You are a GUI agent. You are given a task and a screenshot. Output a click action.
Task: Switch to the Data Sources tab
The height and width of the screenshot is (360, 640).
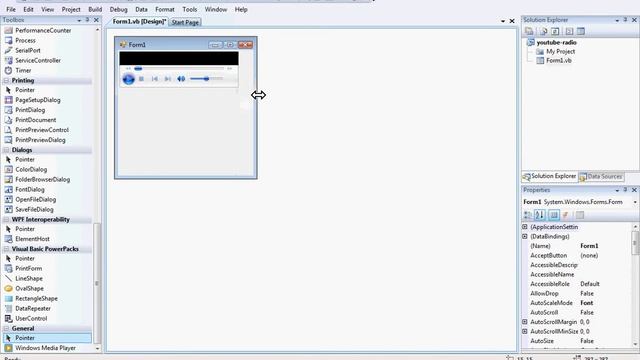point(601,177)
